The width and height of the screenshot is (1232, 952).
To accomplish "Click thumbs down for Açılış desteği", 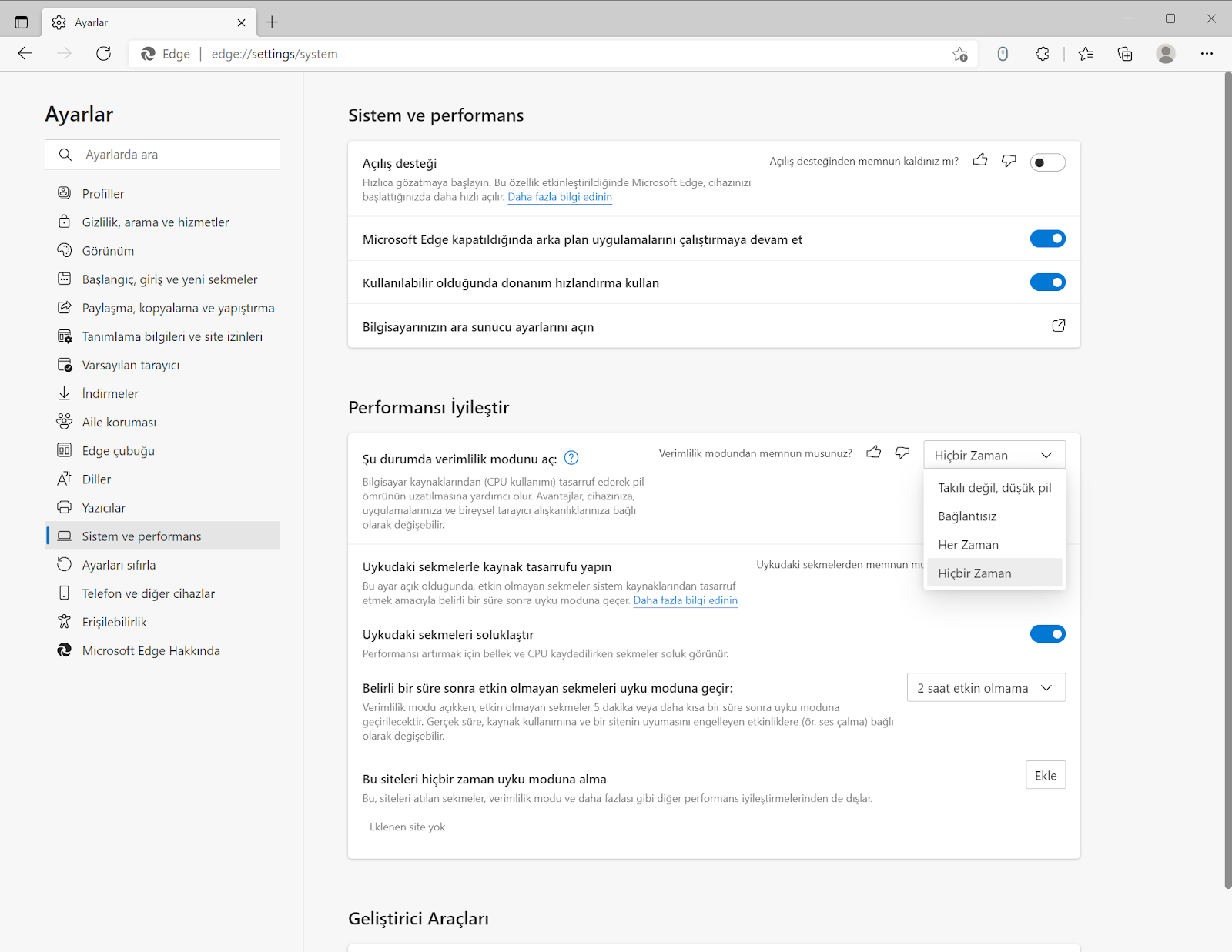I will [x=1009, y=160].
